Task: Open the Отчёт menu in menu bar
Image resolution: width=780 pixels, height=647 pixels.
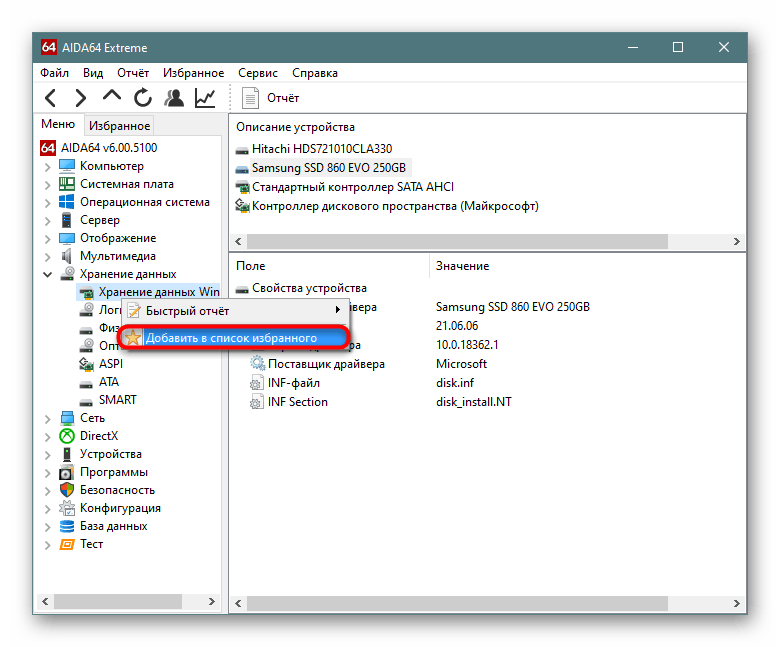Action: coord(133,73)
